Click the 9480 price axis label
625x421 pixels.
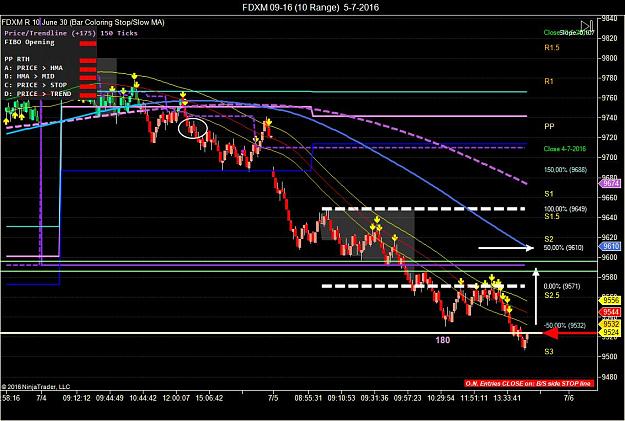point(609,377)
